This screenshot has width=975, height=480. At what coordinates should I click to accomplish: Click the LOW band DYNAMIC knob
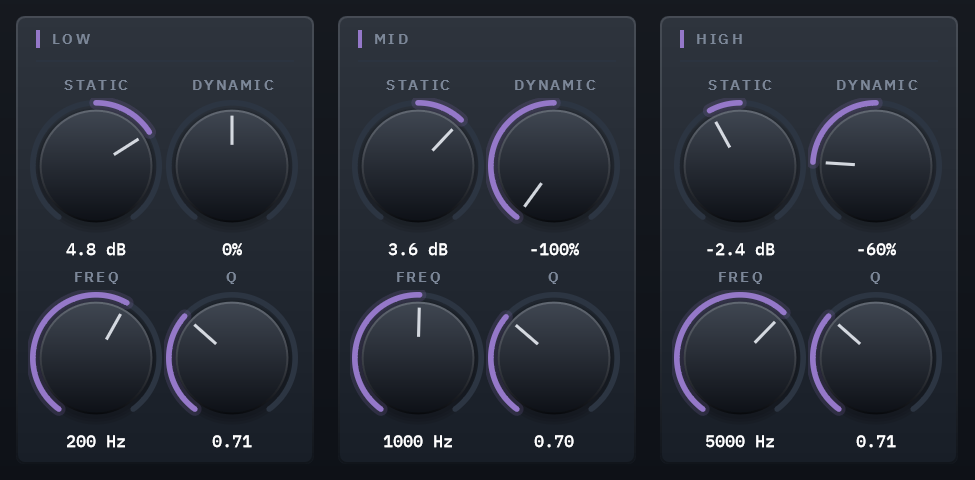click(232, 166)
